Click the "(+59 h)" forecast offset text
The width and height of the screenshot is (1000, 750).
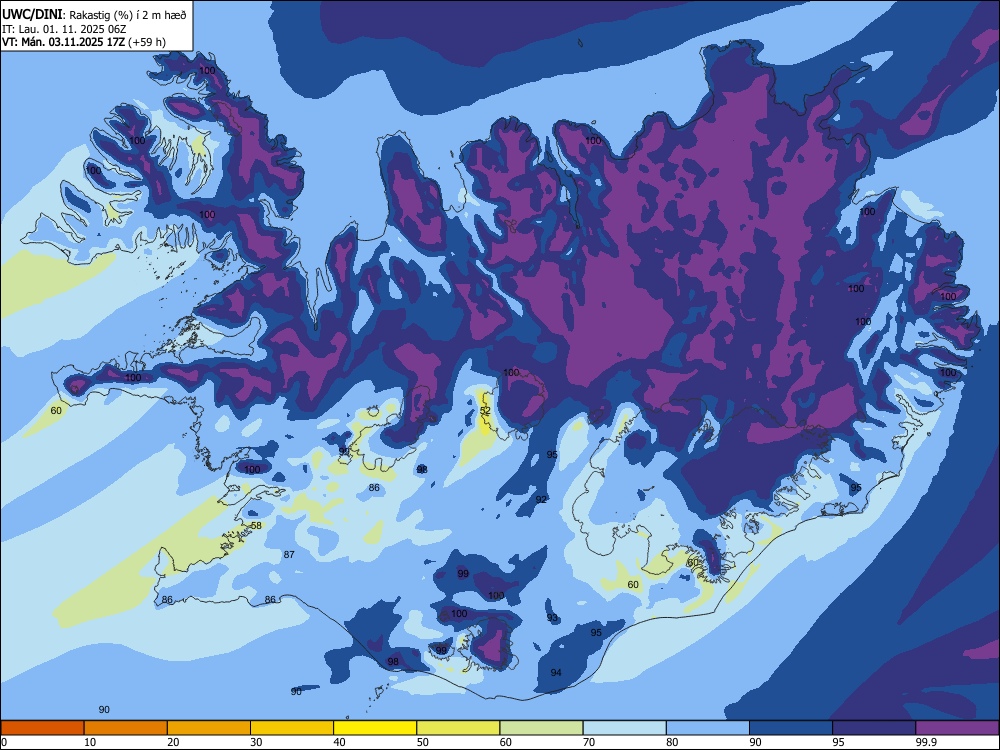[x=147, y=42]
